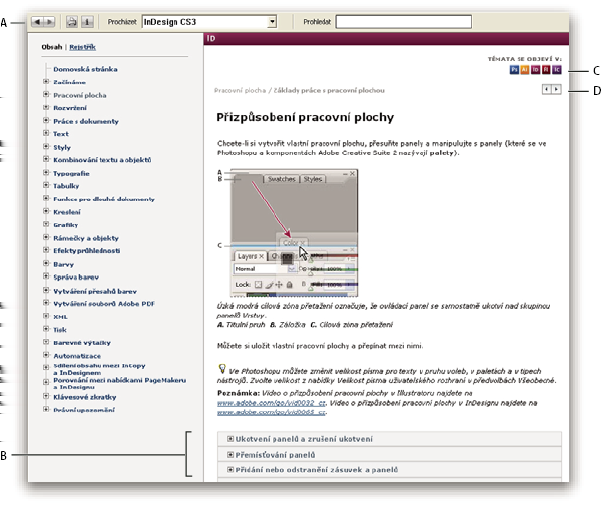Click the Pracovní plocha breadcrumb link

(240, 90)
